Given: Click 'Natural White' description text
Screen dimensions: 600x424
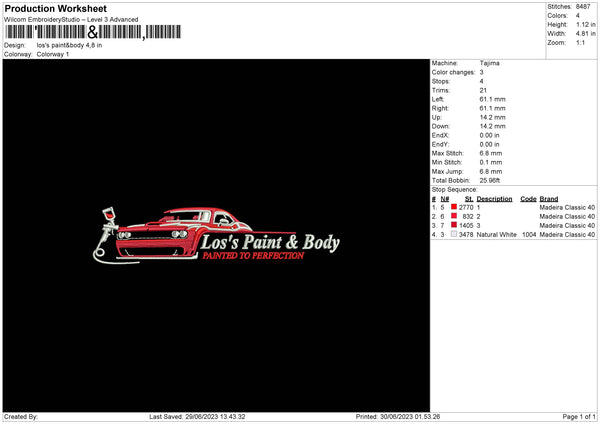Looking at the screenshot, I should (x=496, y=235).
